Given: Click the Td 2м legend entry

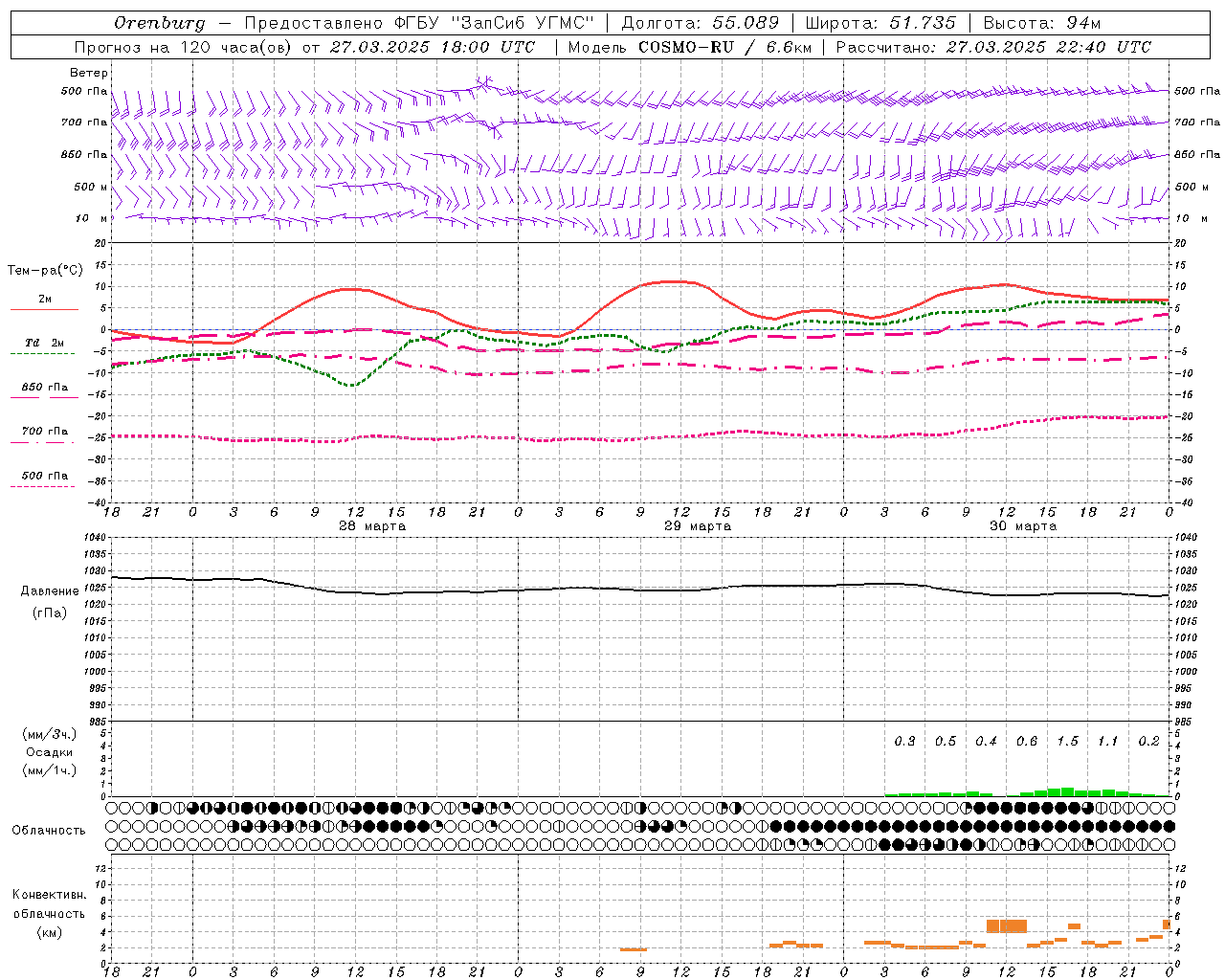Looking at the screenshot, I should coord(44,343).
